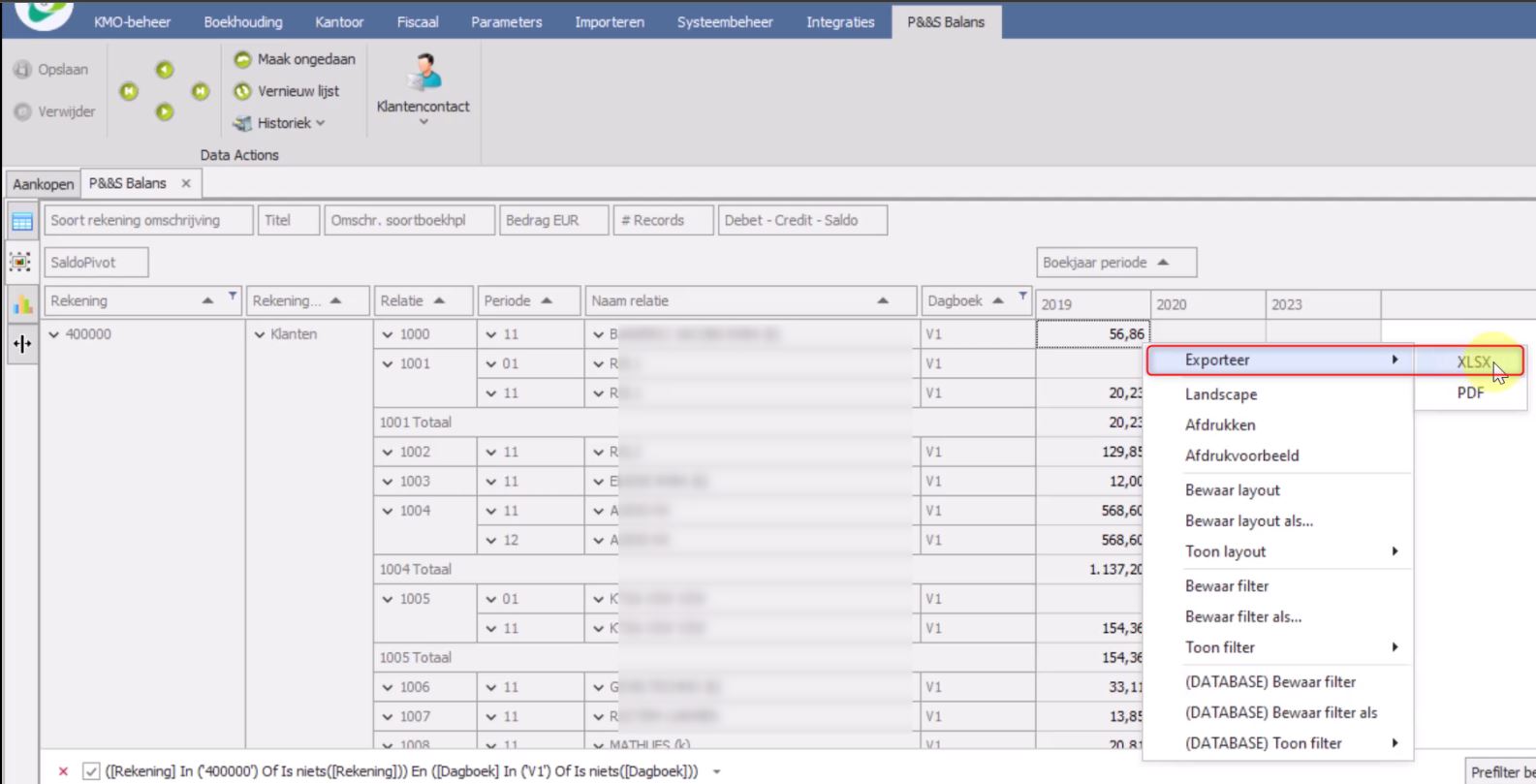Viewport: 1536px width, 784px height.
Task: Sort by the Naam relatie column header
Action: coord(751,300)
